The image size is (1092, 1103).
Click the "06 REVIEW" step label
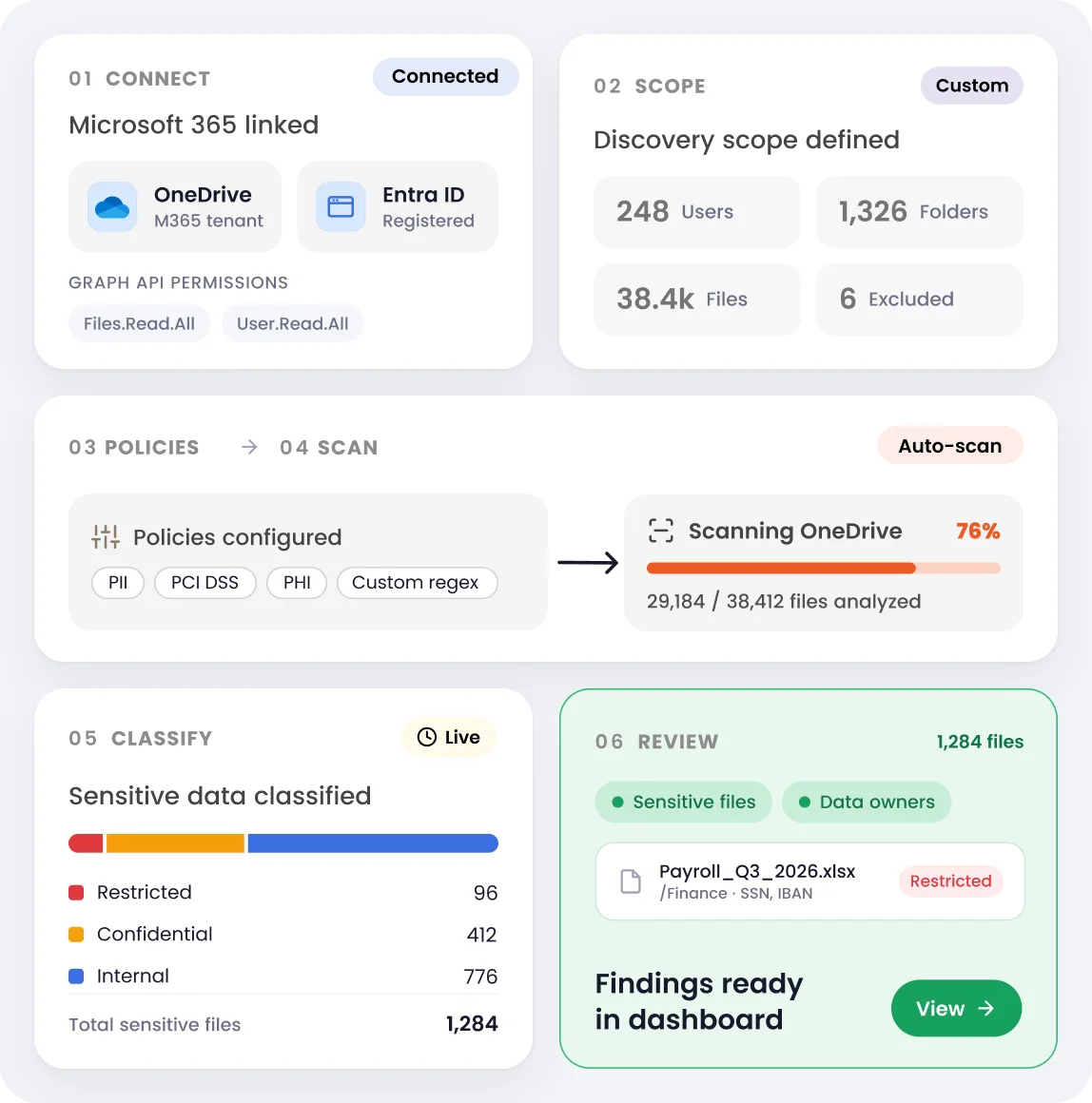(x=656, y=742)
